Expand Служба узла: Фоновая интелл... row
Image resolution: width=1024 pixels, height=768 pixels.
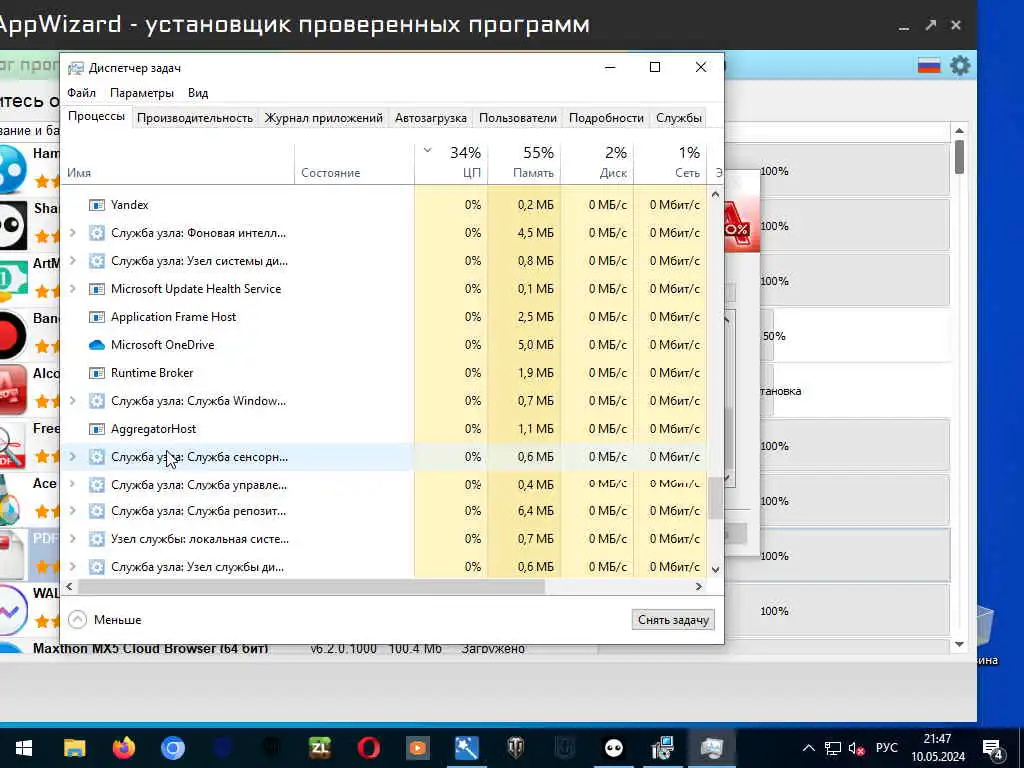click(73, 232)
